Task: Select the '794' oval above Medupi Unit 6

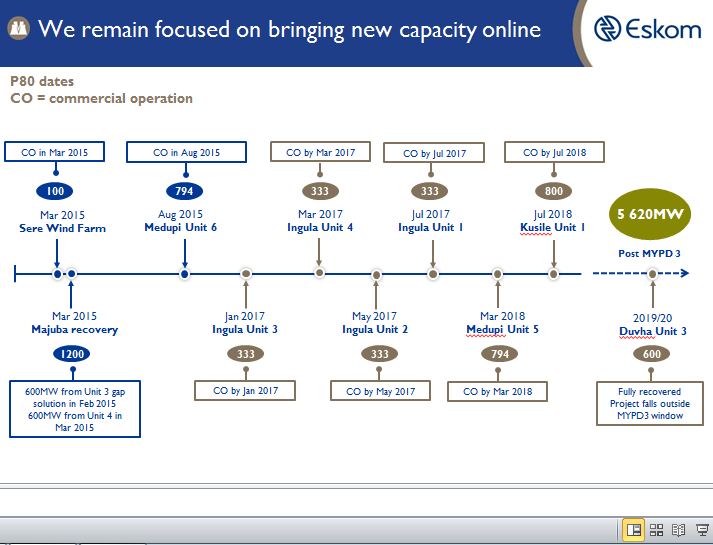Action: point(185,191)
